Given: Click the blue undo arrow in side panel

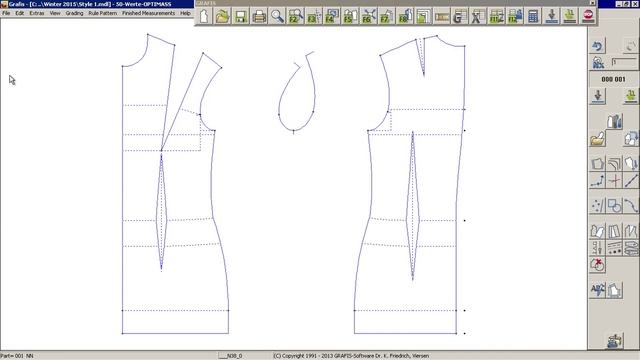Looking at the screenshot, I should pos(598,46).
